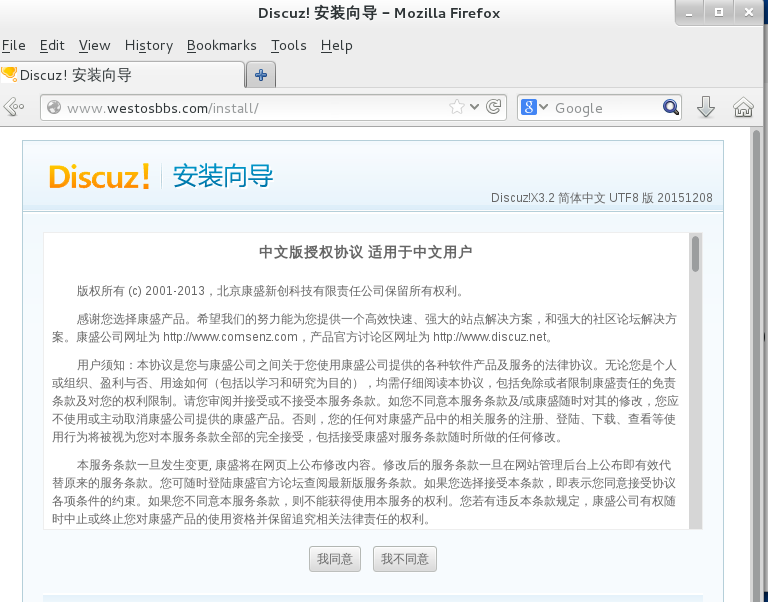768x602 pixels.
Task: Click the http://www.comsenz.com text
Action: (x=230, y=337)
